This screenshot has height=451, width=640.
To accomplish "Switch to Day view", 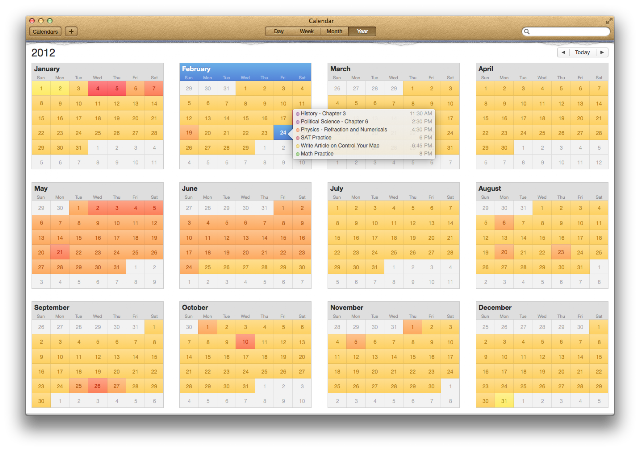I will (279, 31).
